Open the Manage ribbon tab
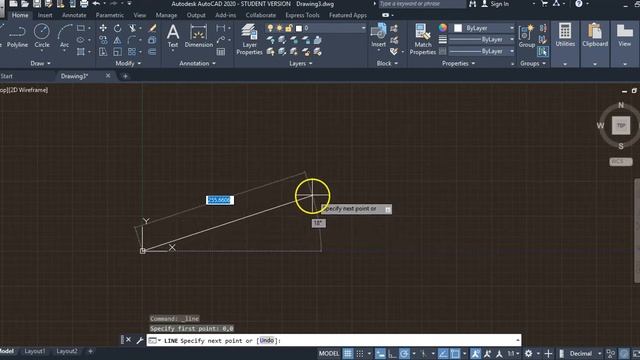The height and width of the screenshot is (360, 640). (x=167, y=15)
